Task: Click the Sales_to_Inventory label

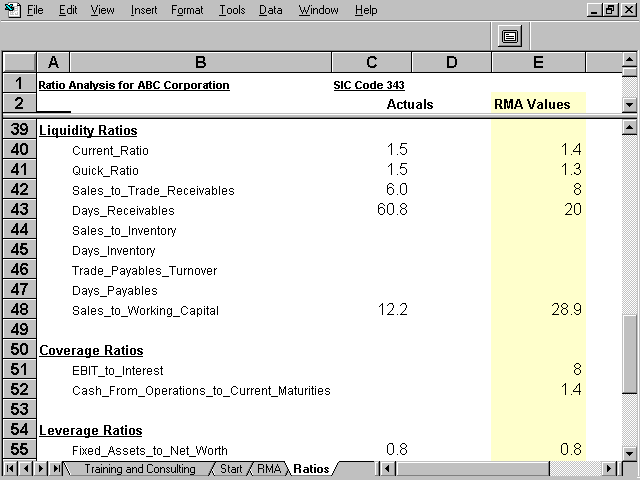Action: pyautogui.click(x=124, y=231)
